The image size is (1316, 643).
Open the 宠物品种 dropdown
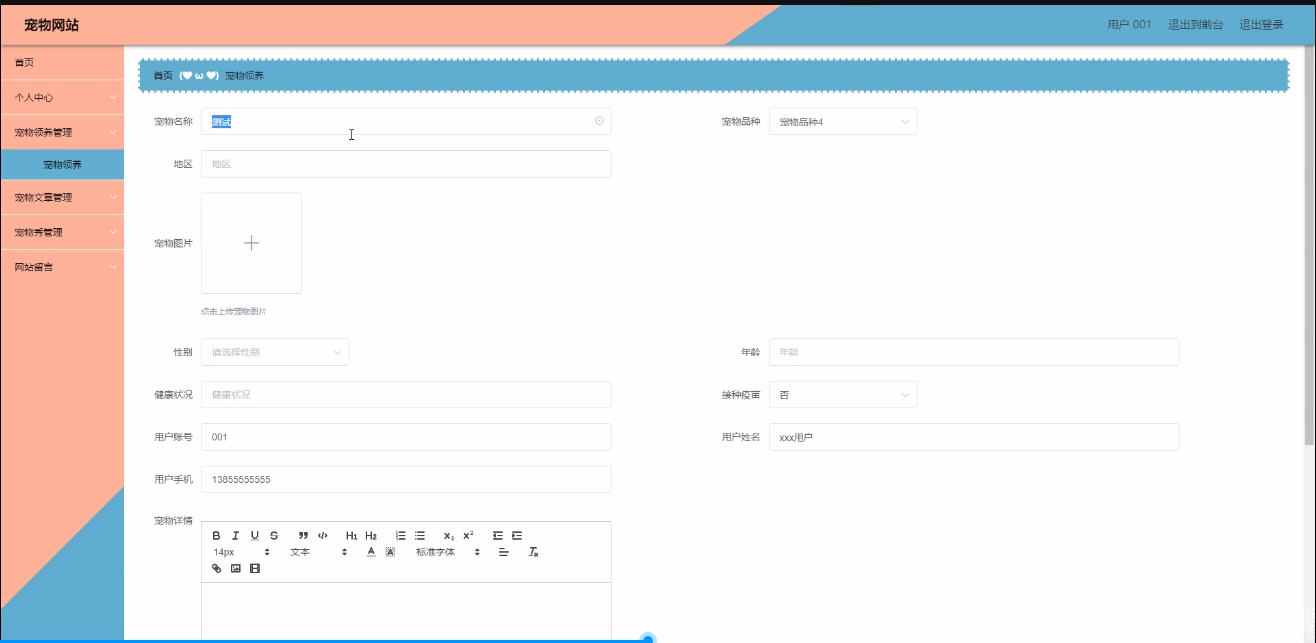click(843, 120)
